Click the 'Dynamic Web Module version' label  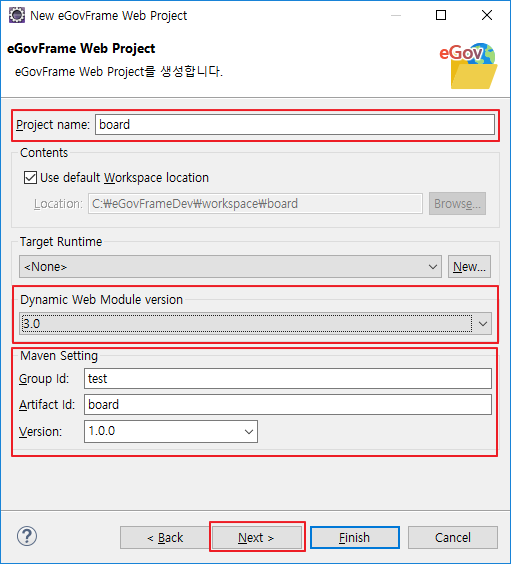point(101,300)
